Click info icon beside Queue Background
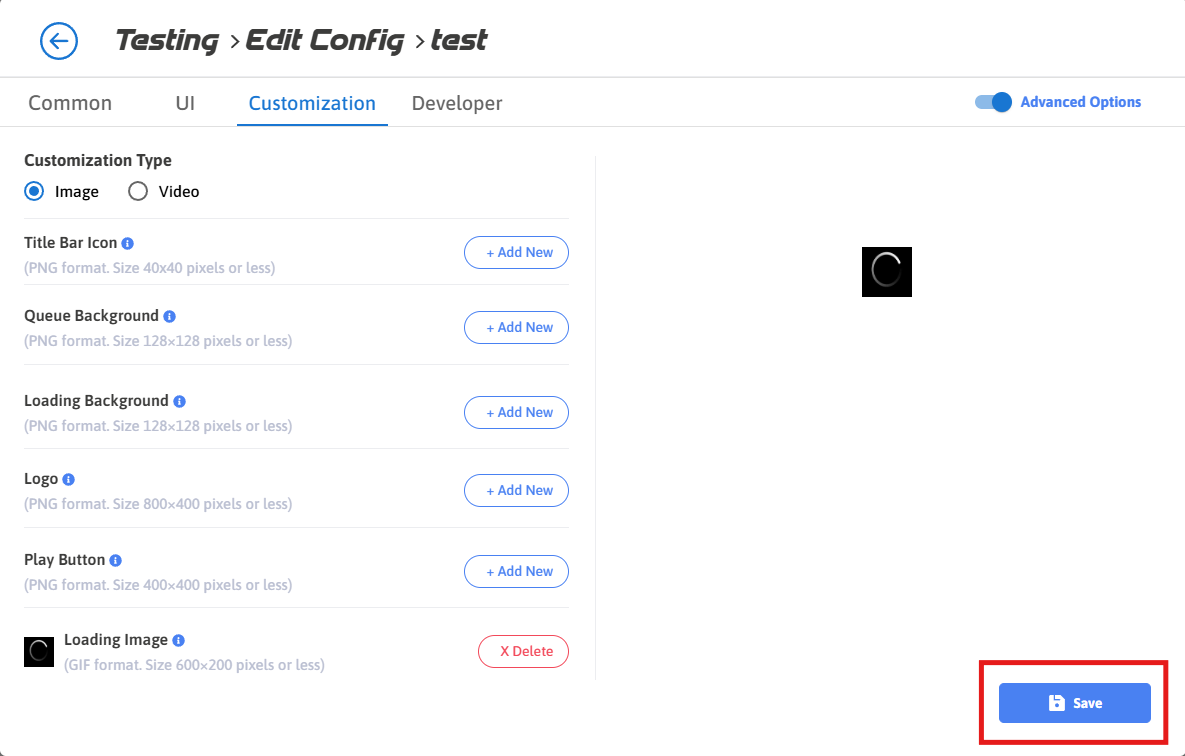Viewport: 1185px width, 756px height. coord(170,316)
